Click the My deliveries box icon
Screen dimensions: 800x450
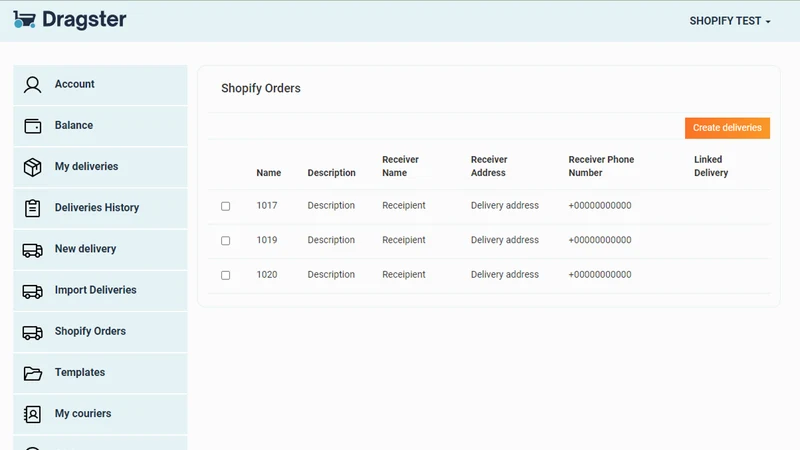coord(33,167)
